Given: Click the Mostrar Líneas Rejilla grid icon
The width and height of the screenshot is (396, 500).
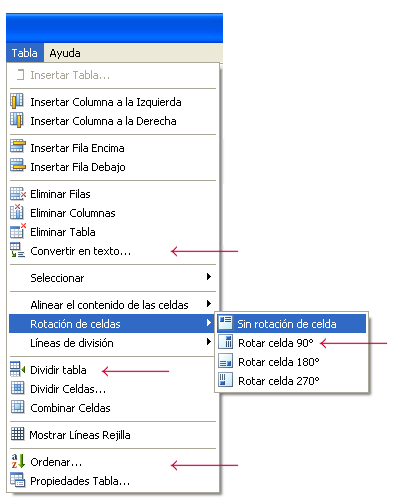Looking at the screenshot, I should tap(17, 434).
